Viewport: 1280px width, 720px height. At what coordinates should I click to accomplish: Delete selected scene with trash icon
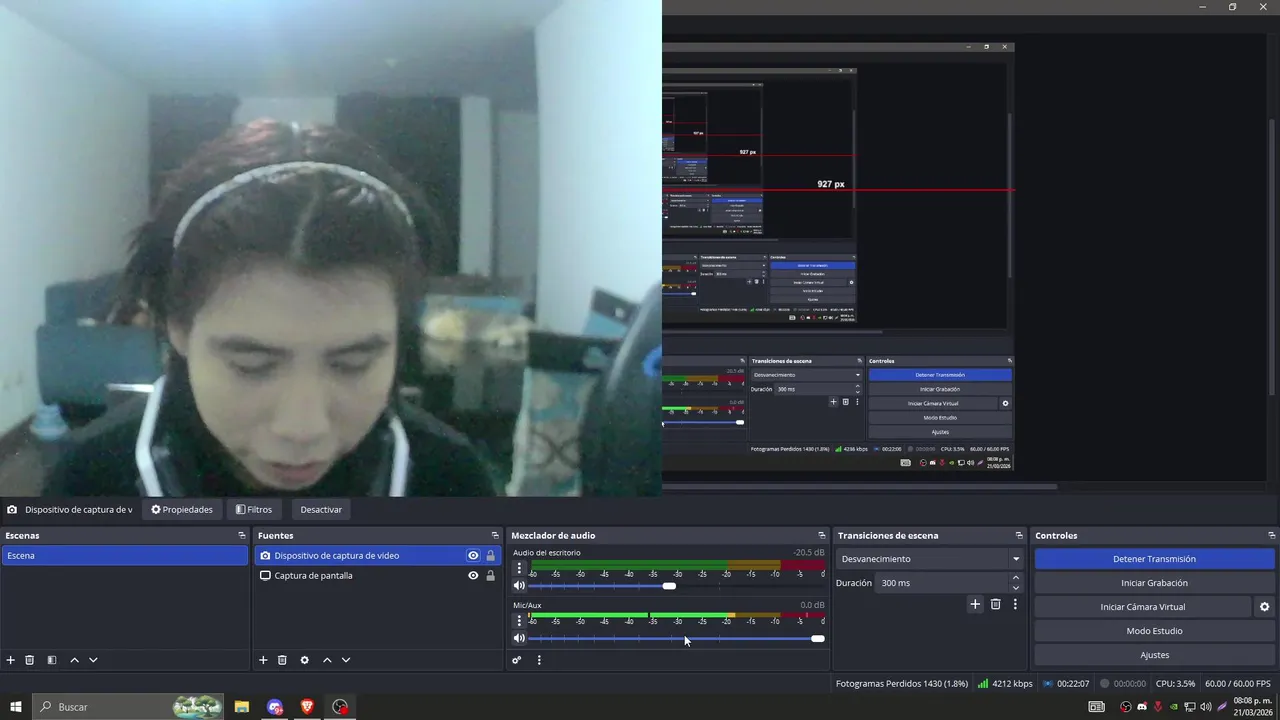30,660
